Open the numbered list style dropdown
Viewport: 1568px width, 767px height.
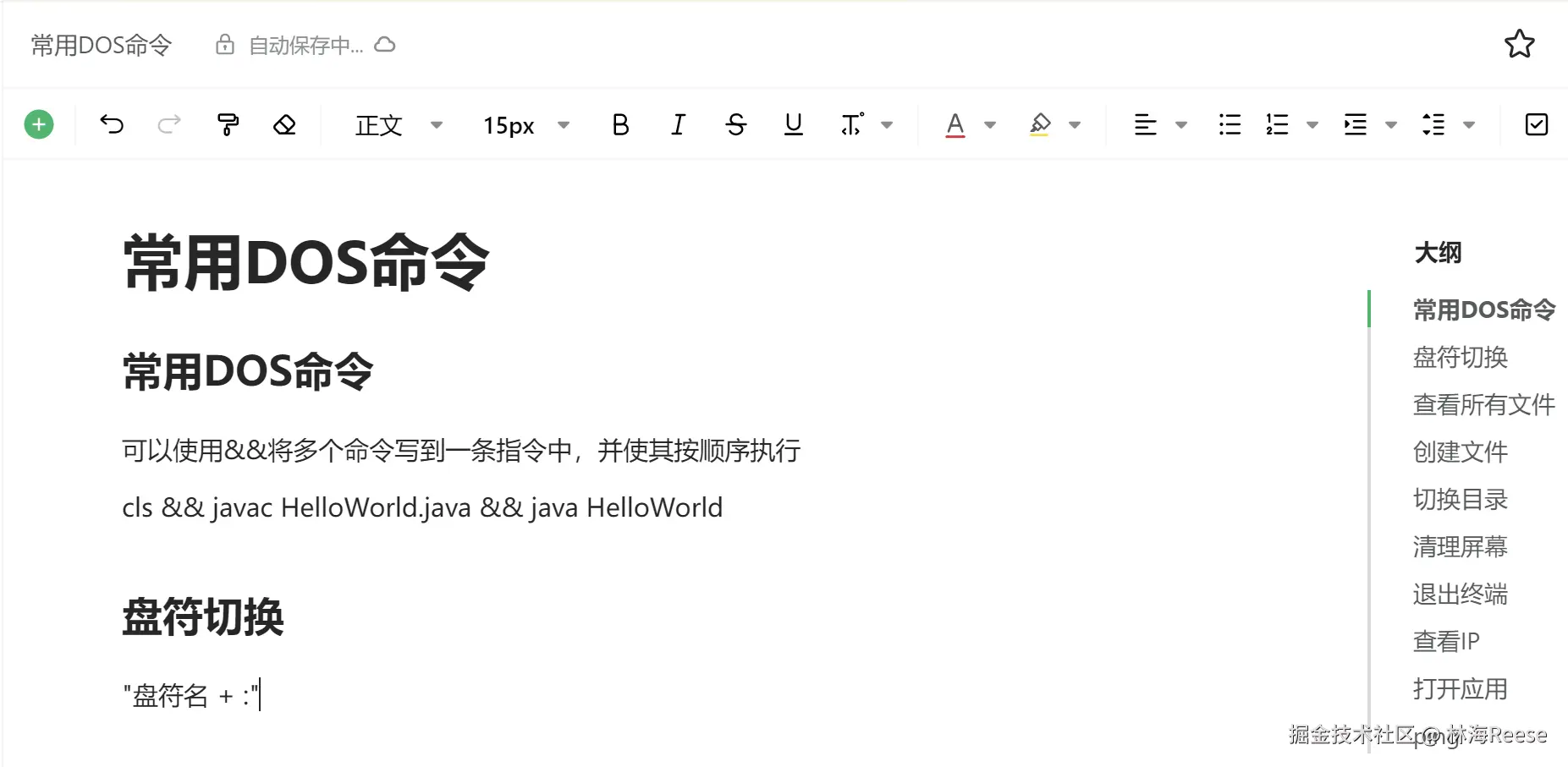tap(1312, 125)
